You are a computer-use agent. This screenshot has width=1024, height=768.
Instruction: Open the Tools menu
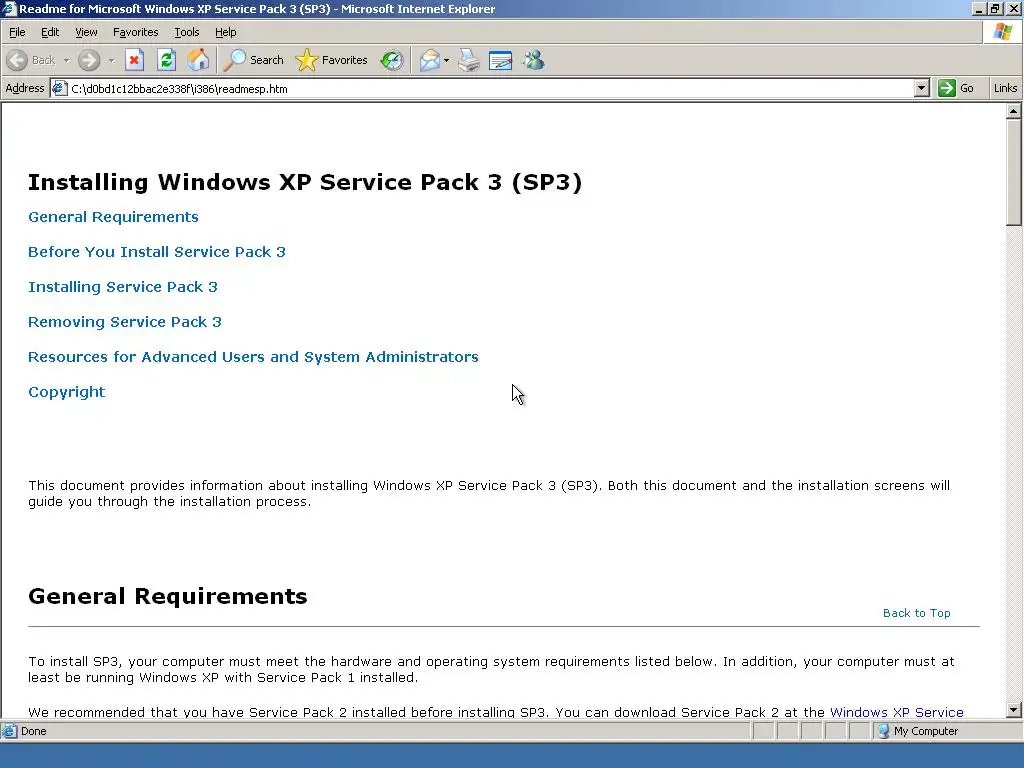pos(187,32)
